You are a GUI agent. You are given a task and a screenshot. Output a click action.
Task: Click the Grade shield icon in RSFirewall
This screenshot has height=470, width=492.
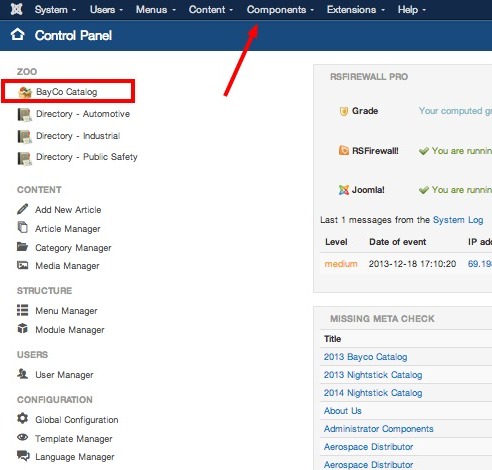pos(344,111)
